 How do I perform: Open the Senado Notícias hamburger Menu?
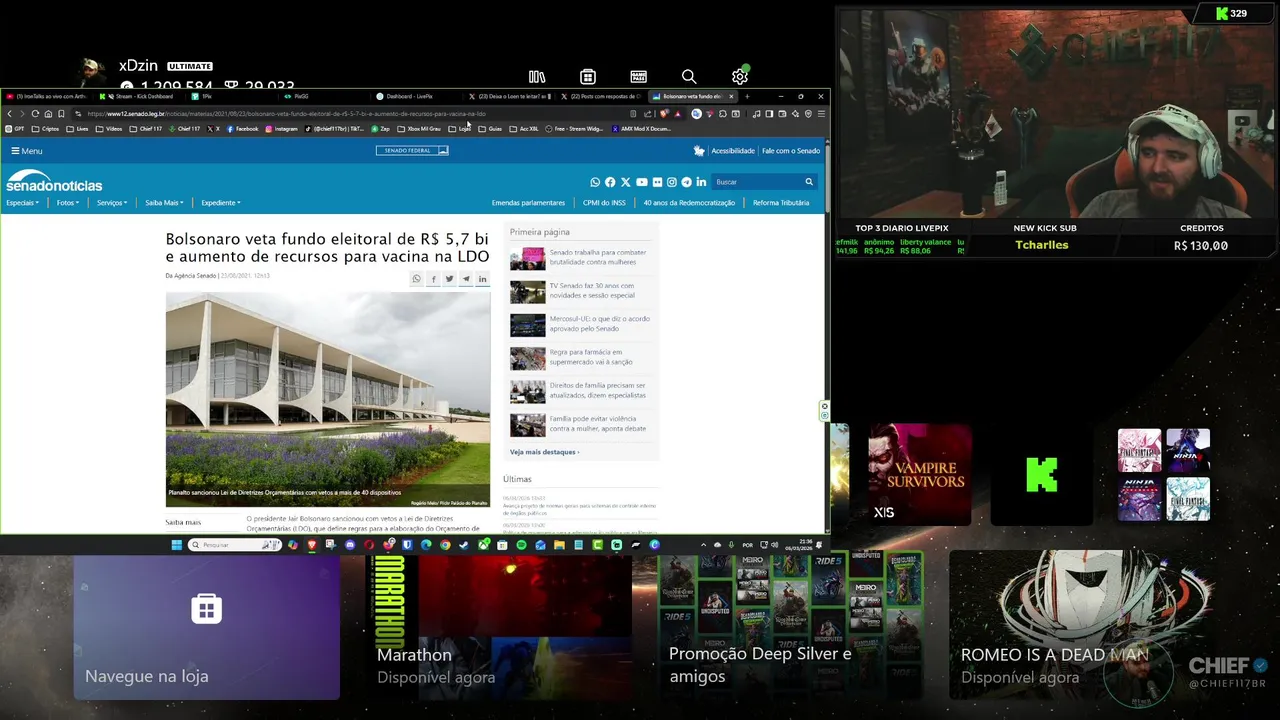tap(26, 151)
